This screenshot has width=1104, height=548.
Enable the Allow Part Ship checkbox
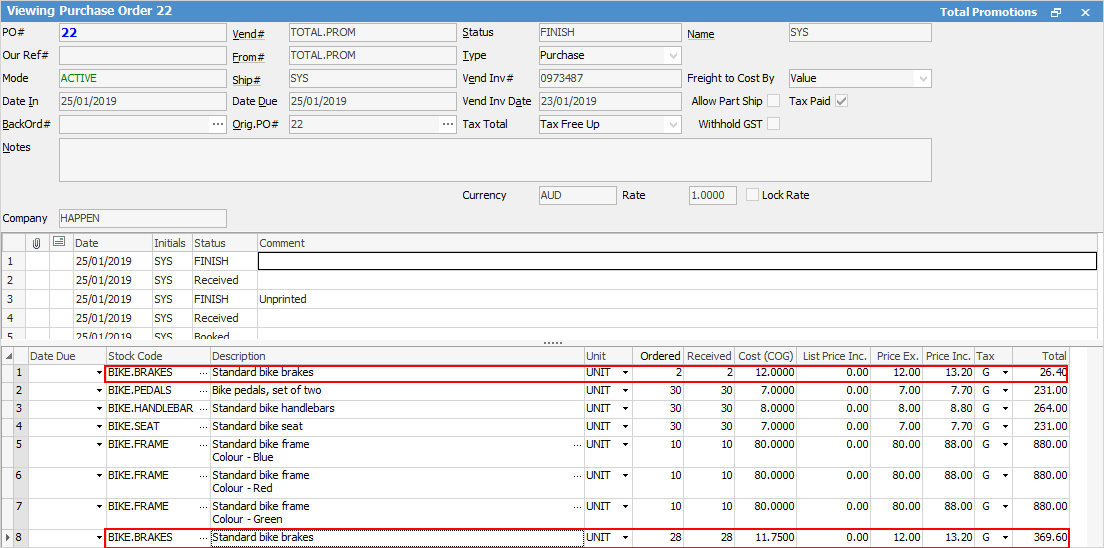pos(773,101)
